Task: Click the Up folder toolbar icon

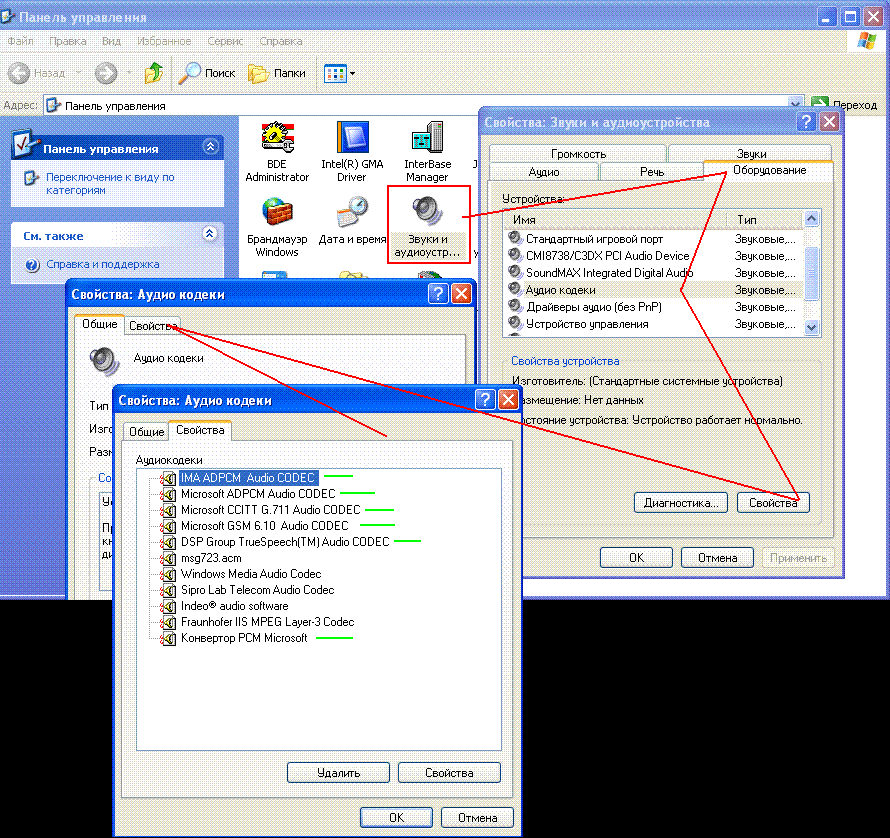Action: [153, 73]
